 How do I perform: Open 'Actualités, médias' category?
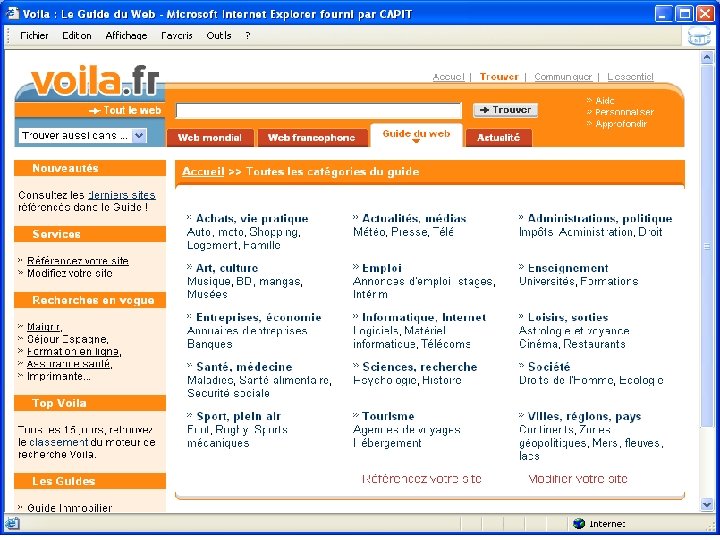point(414,219)
